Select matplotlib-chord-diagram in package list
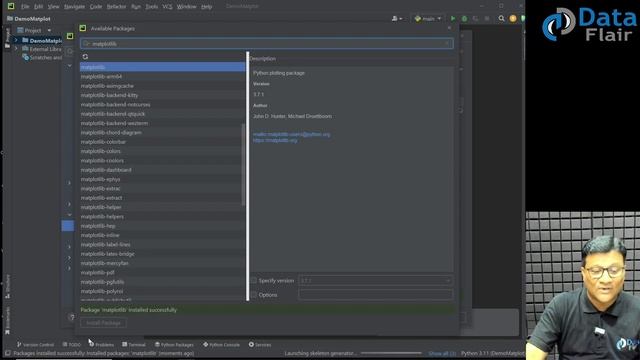Screen dimensions: 640x360 pos(162,133)
